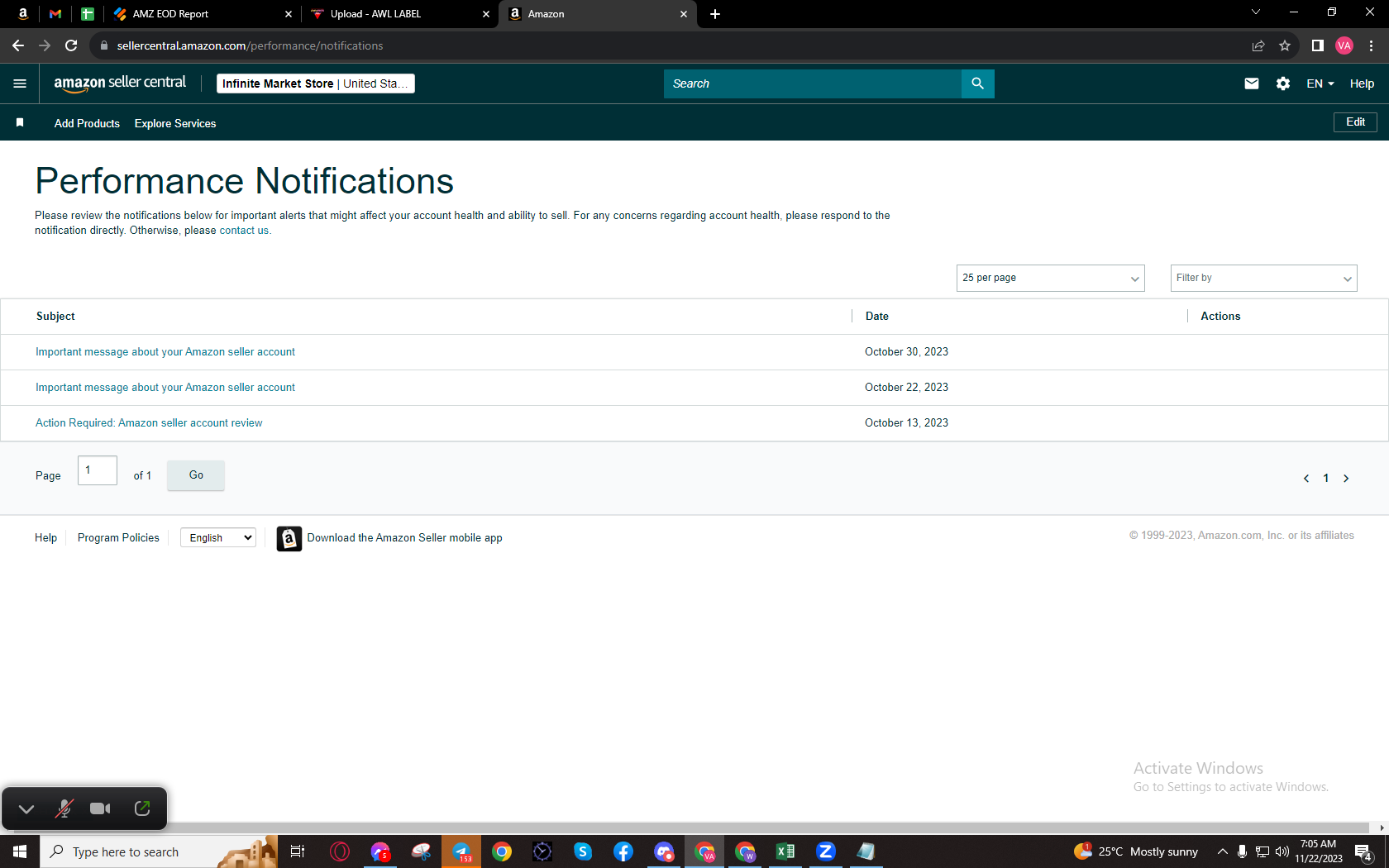Image resolution: width=1389 pixels, height=868 pixels.
Task: Click the Seller Central search field
Action: pyautogui.click(x=813, y=83)
